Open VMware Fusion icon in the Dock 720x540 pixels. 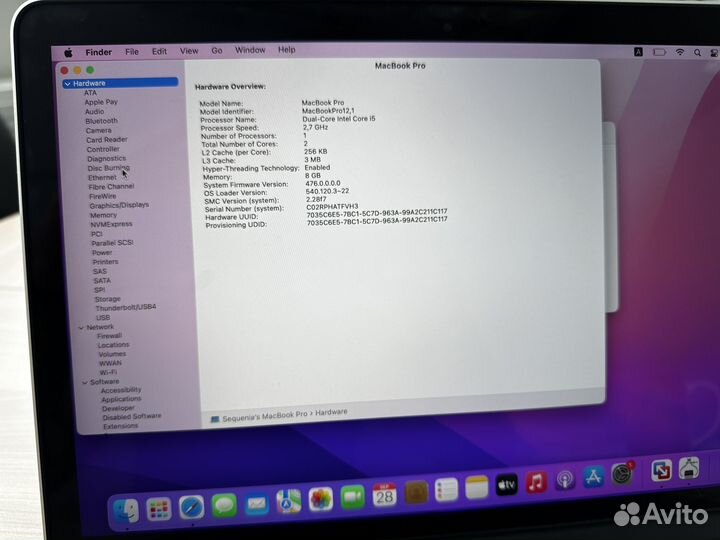(662, 470)
